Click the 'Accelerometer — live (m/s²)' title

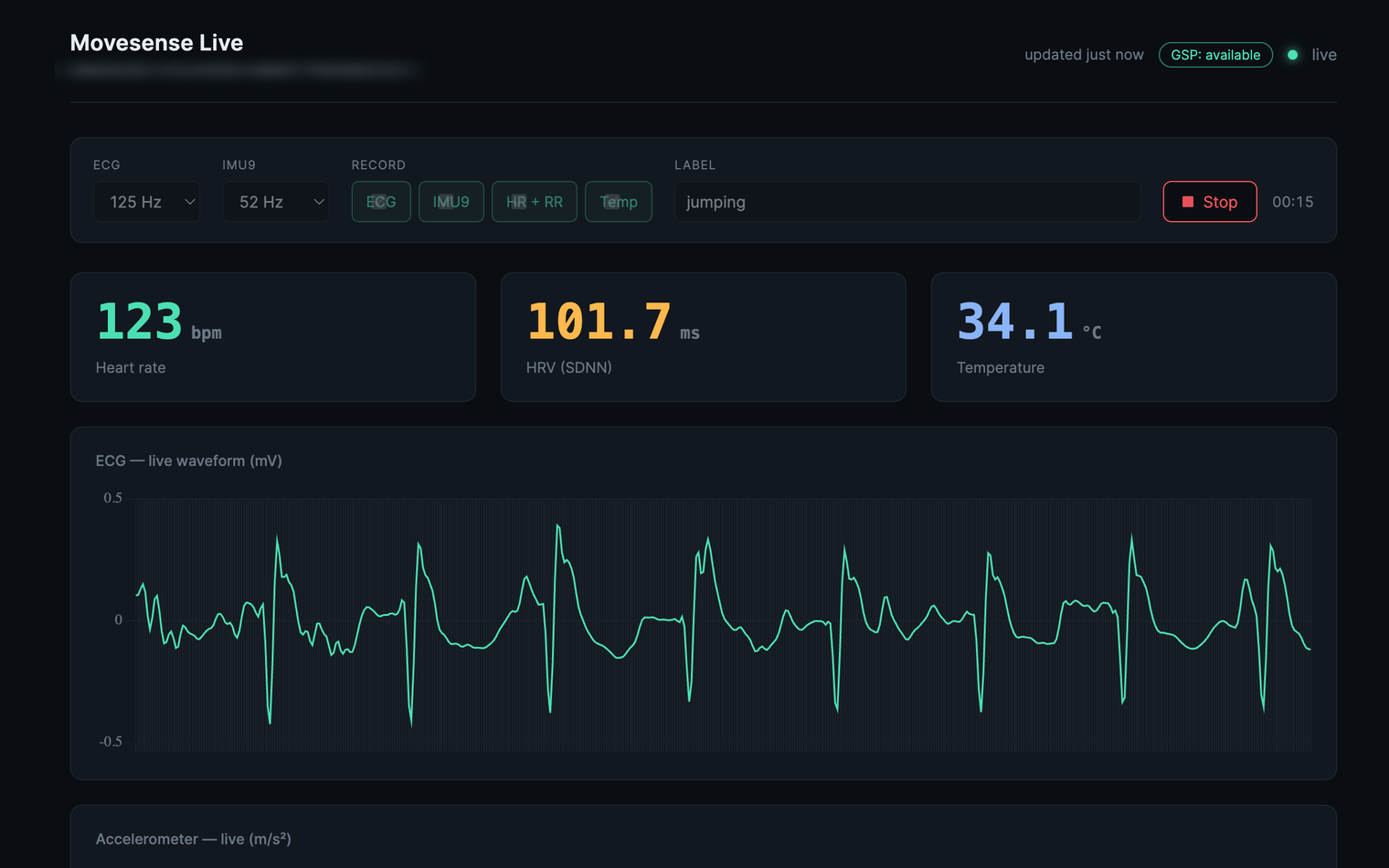[194, 839]
